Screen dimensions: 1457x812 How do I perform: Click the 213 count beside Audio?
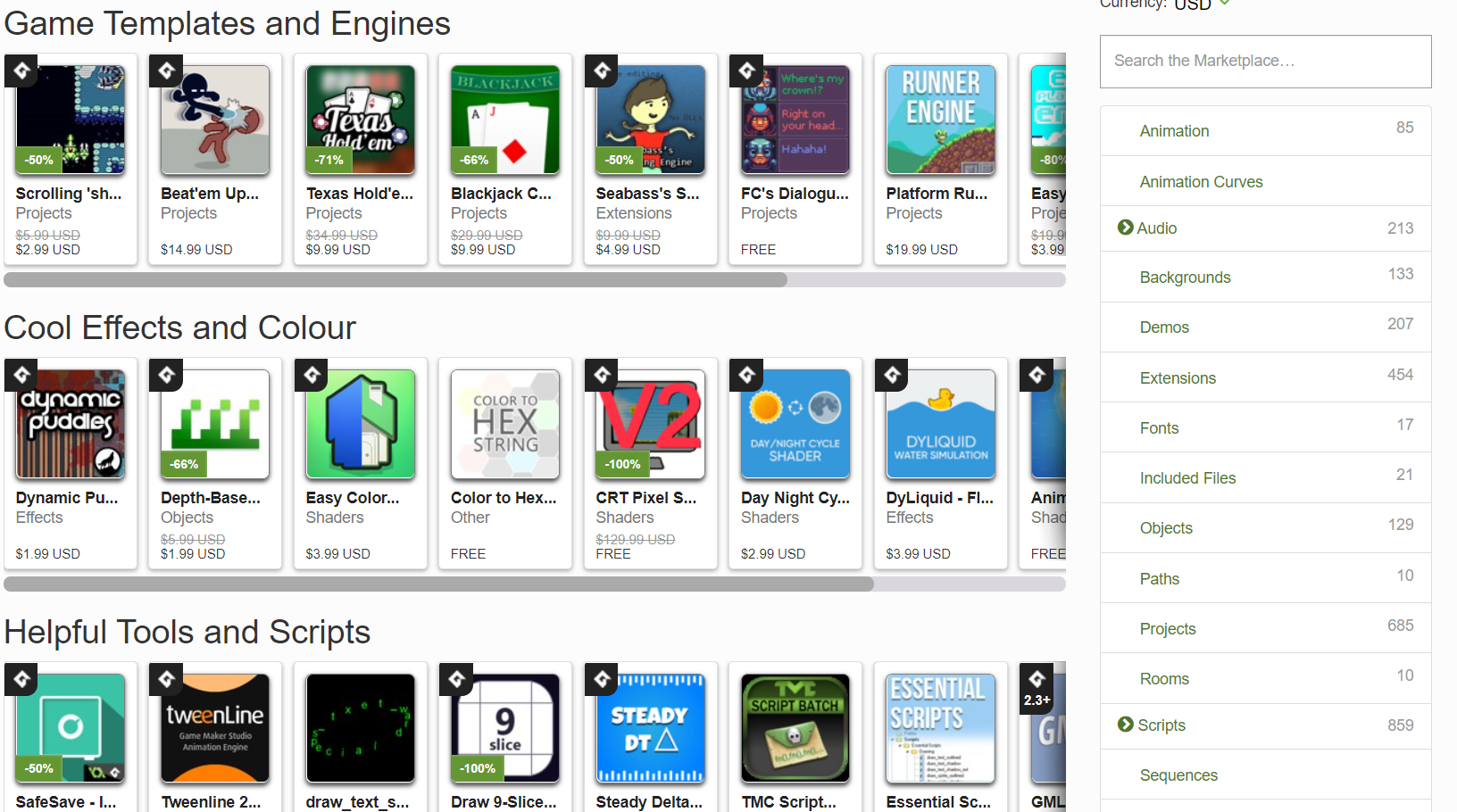(1401, 228)
